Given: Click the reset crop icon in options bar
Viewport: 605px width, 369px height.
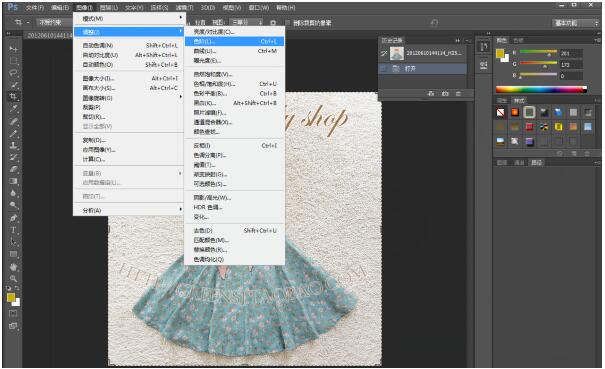Looking at the screenshot, I should (x=434, y=23).
